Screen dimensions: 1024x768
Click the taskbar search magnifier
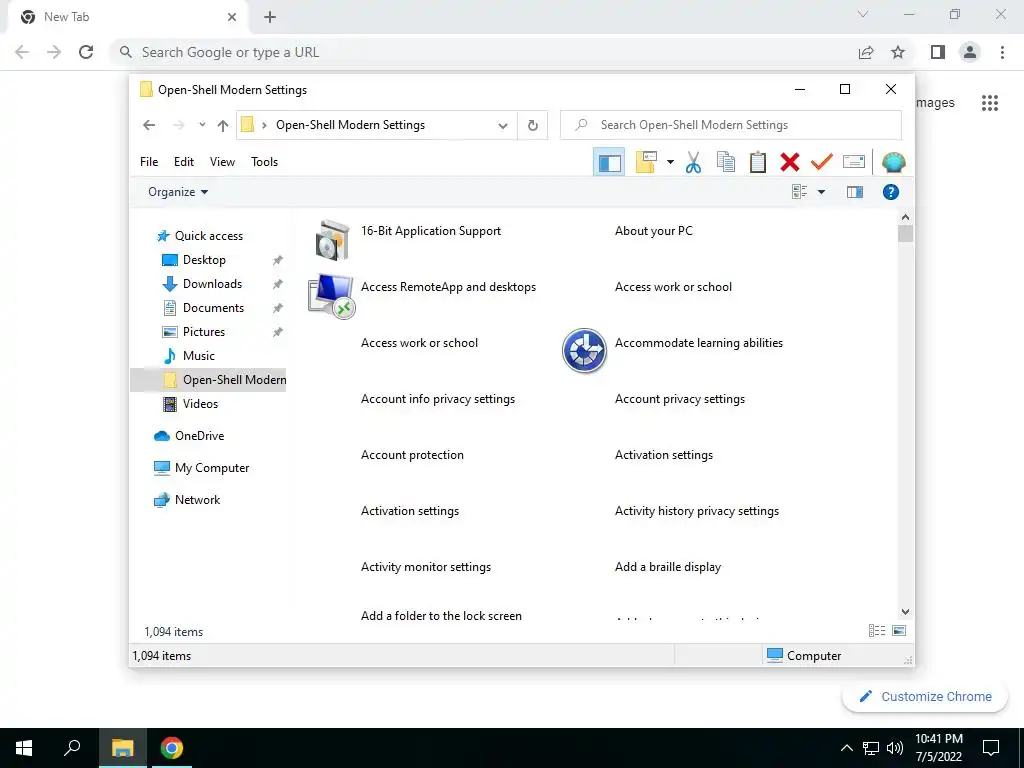point(72,748)
